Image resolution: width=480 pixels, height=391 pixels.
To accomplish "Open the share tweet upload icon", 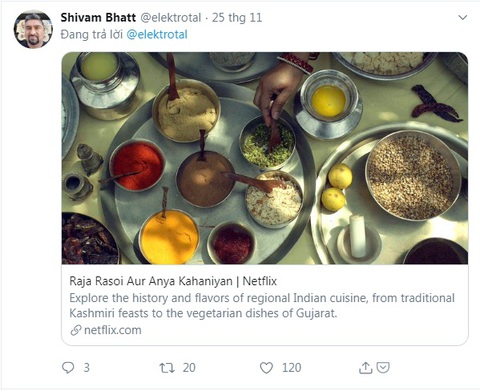I will (365, 367).
